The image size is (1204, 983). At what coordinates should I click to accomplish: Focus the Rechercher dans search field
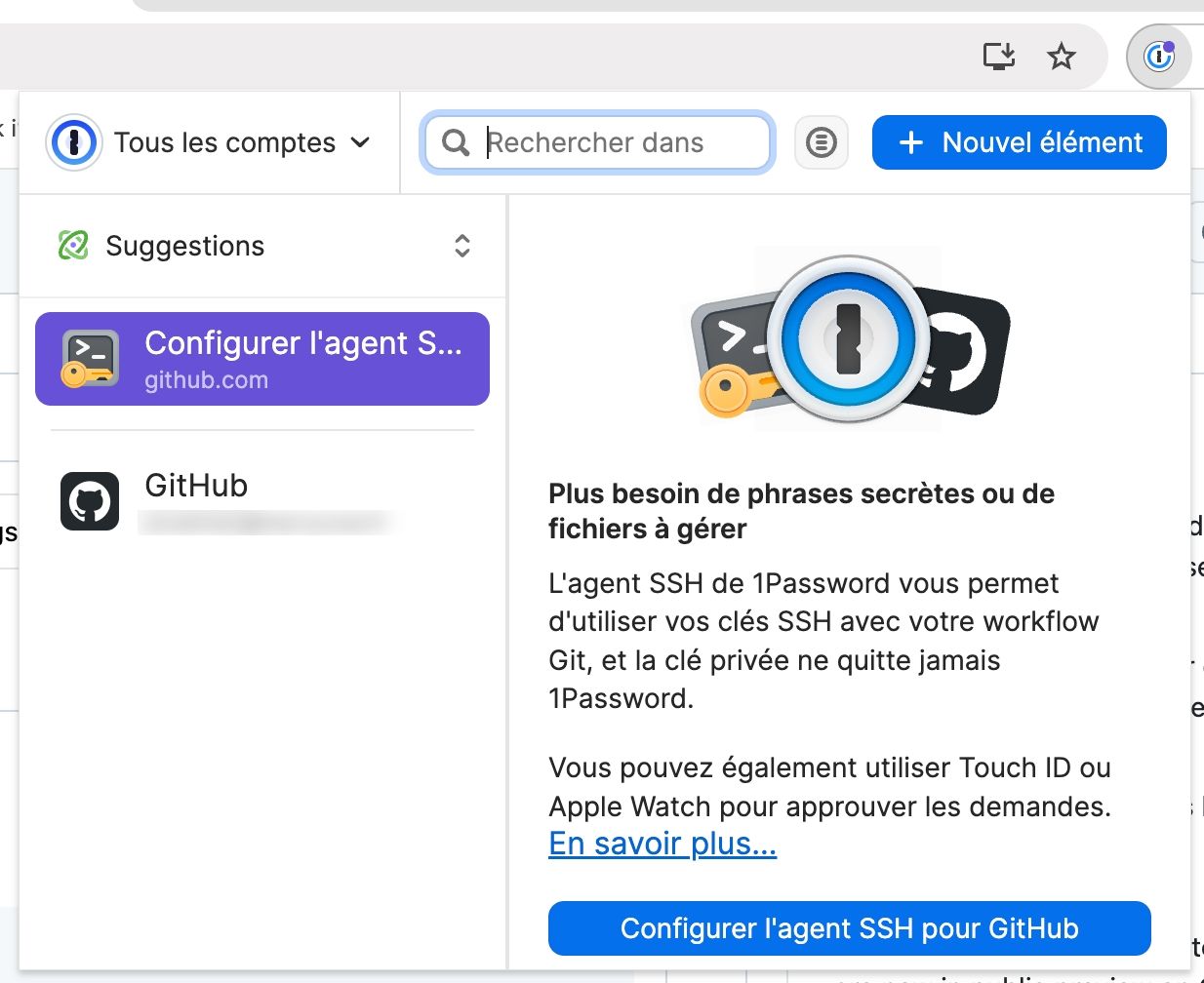click(624, 143)
